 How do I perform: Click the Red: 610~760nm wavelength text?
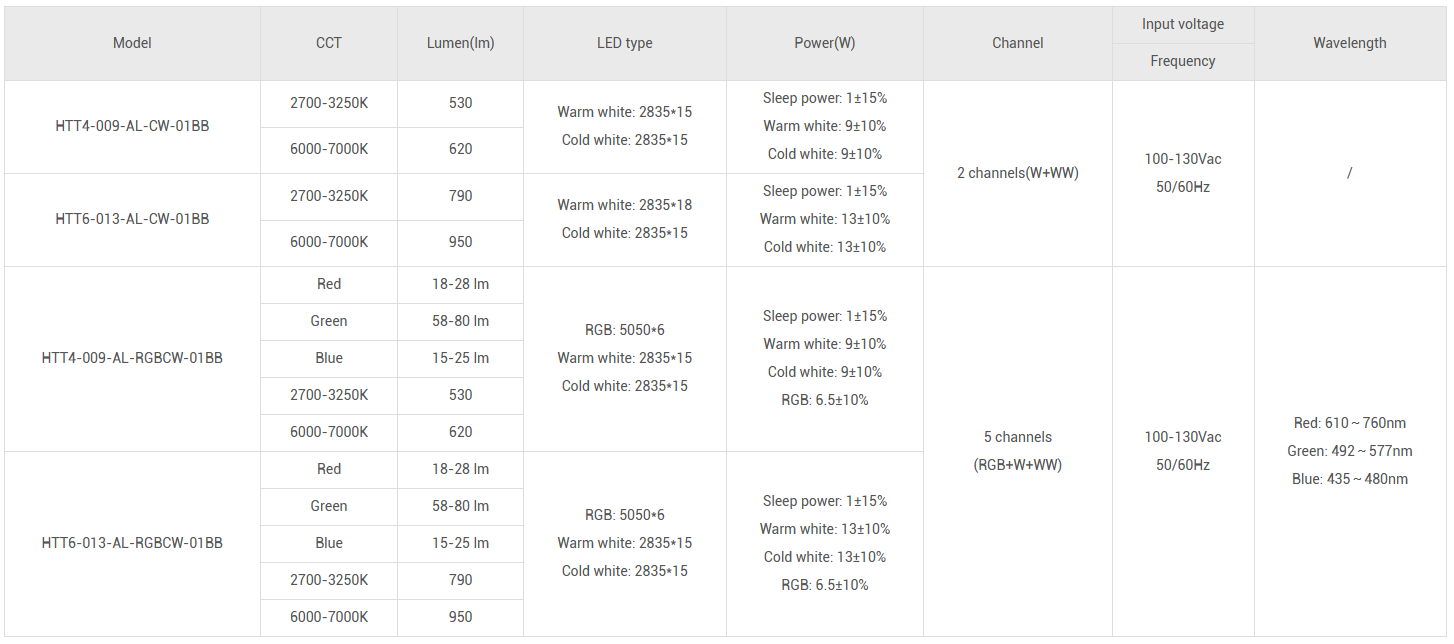[1349, 423]
